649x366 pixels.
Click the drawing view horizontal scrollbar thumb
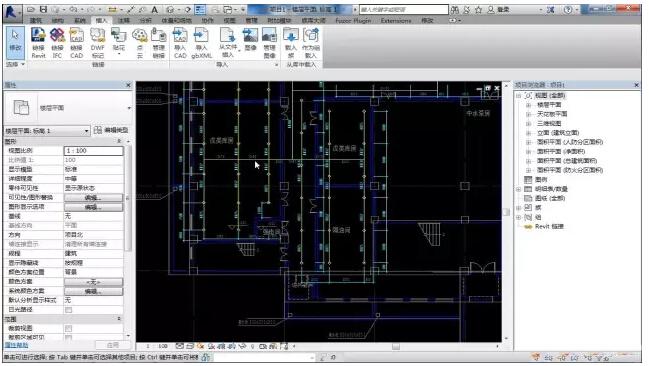click(x=396, y=347)
